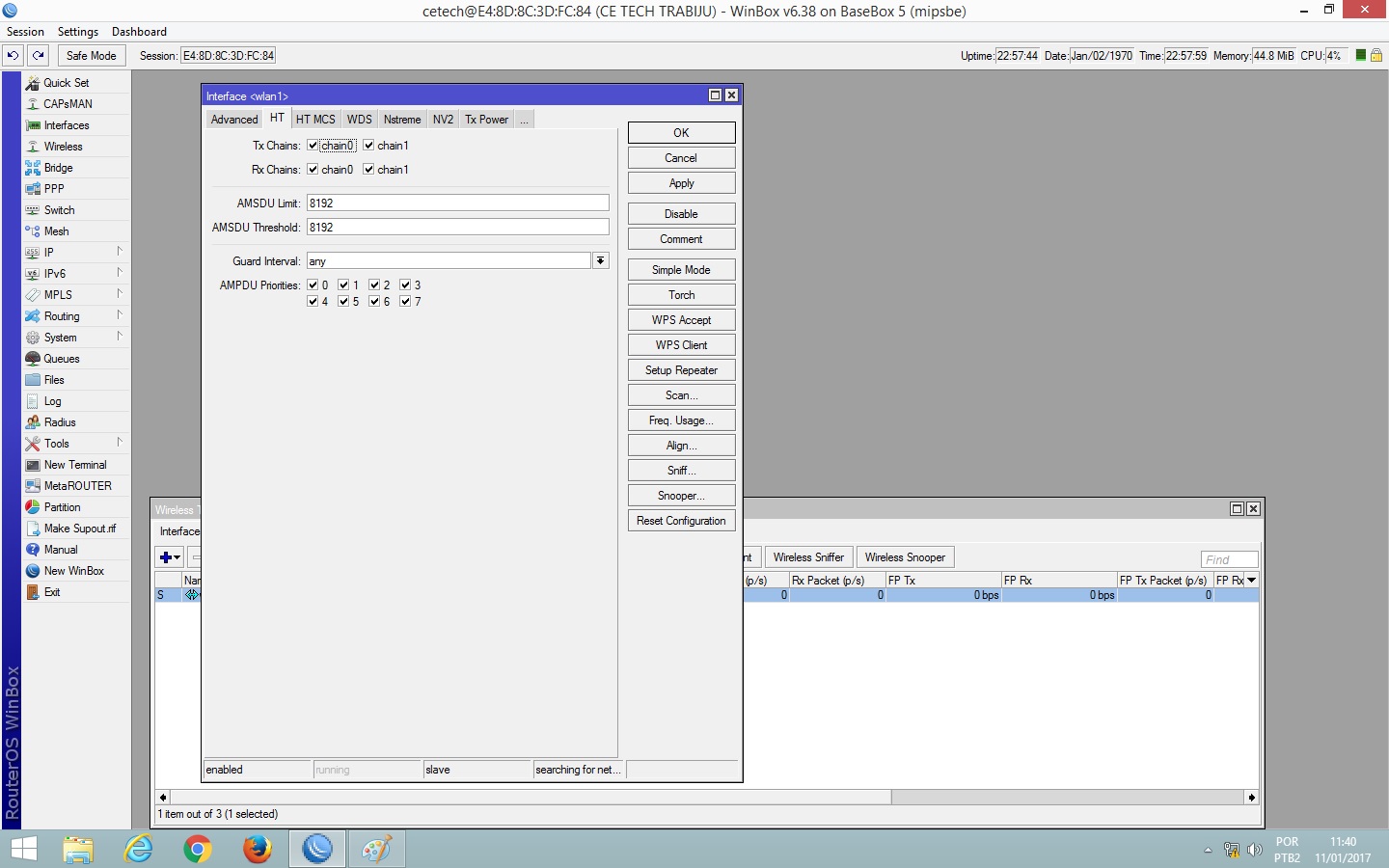Open Quick Set from the sidebar
Viewport: 1389px width, 868px height.
(x=66, y=83)
